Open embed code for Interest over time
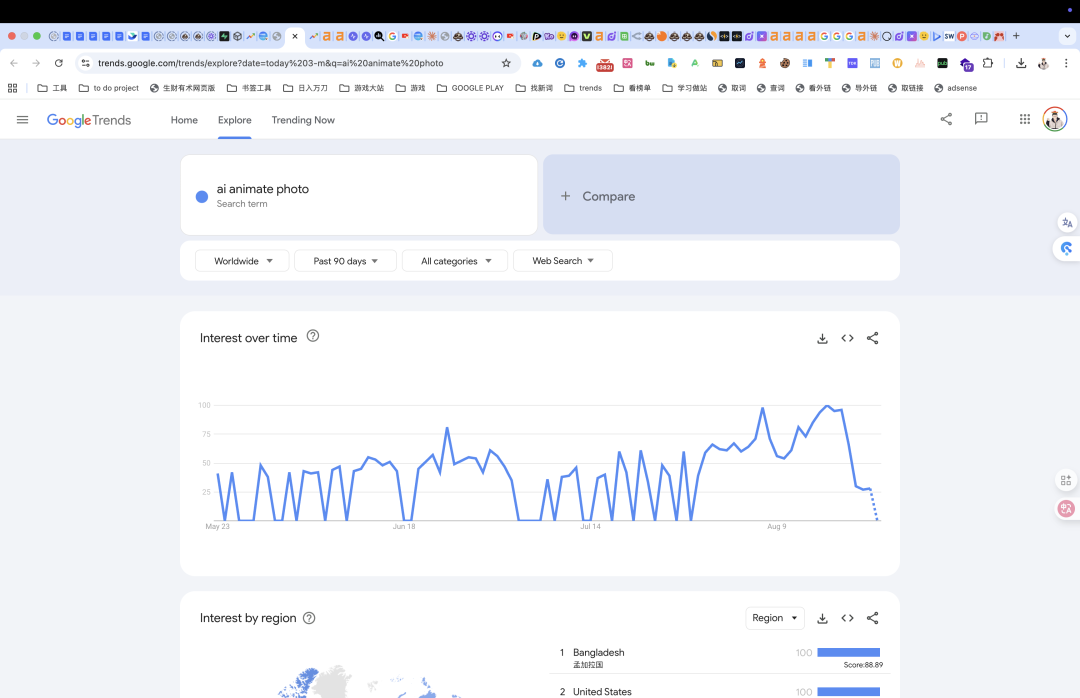The image size is (1080, 698). tap(847, 338)
